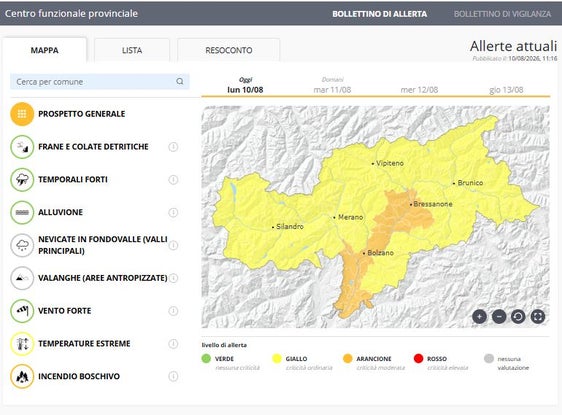Switch to the Lista tab

pyautogui.click(x=132, y=50)
